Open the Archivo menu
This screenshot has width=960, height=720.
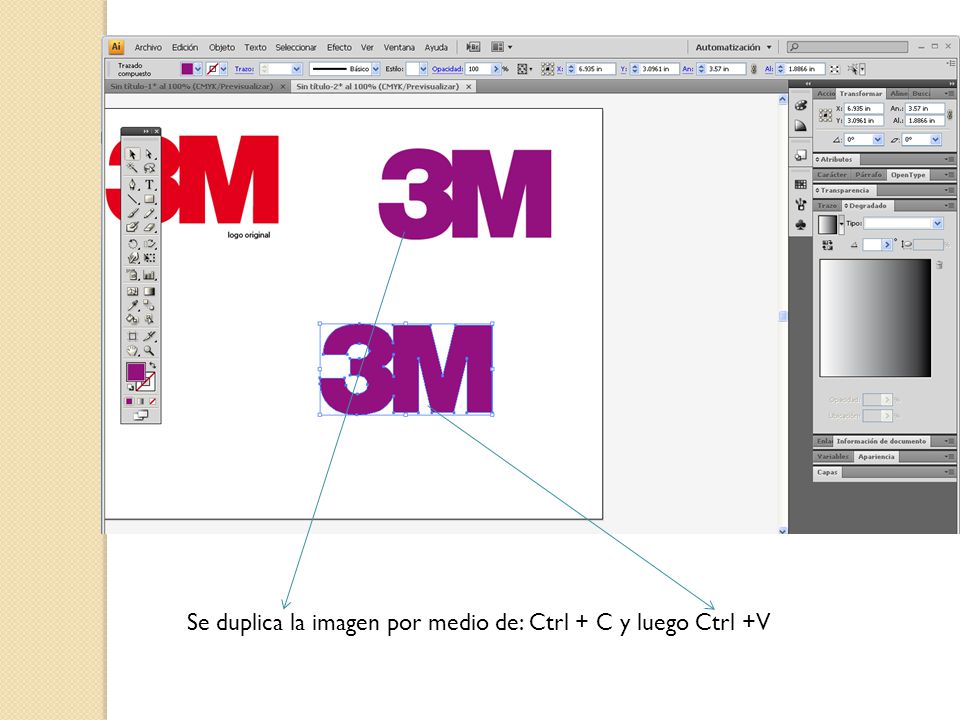148,47
